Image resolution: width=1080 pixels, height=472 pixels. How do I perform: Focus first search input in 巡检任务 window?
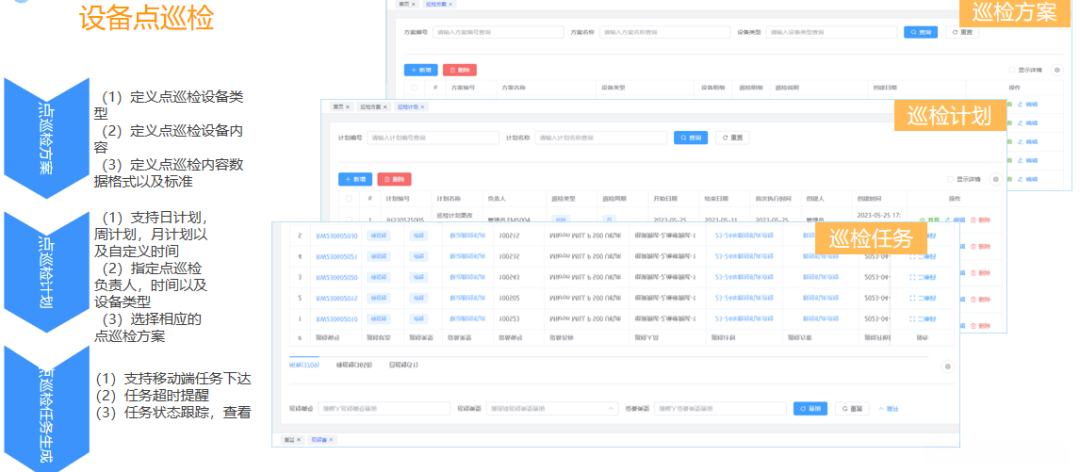click(x=383, y=409)
